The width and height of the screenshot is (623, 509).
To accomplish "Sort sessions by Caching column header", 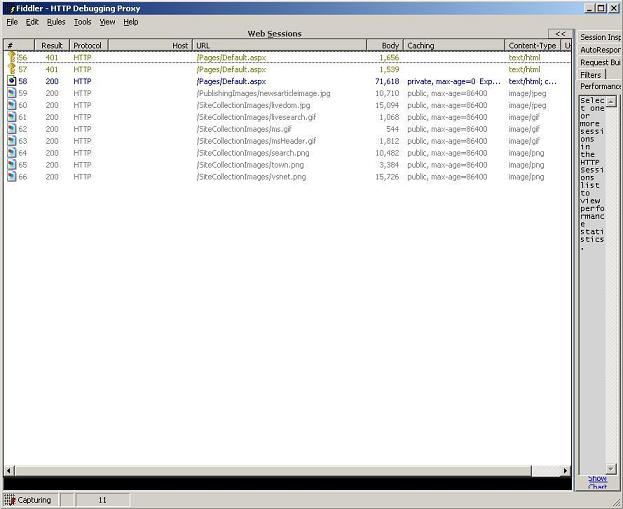I will coord(454,45).
